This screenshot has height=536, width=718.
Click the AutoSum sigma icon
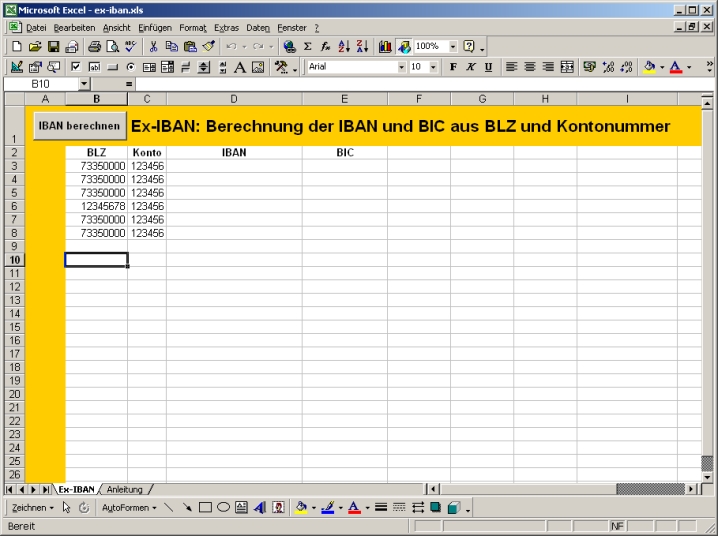coord(308,46)
